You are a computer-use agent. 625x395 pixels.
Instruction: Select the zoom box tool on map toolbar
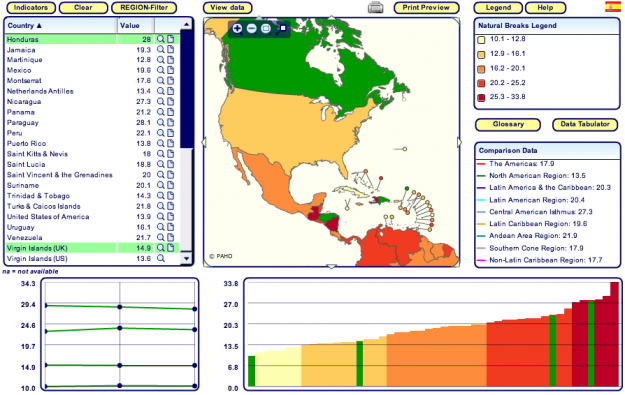(x=266, y=29)
